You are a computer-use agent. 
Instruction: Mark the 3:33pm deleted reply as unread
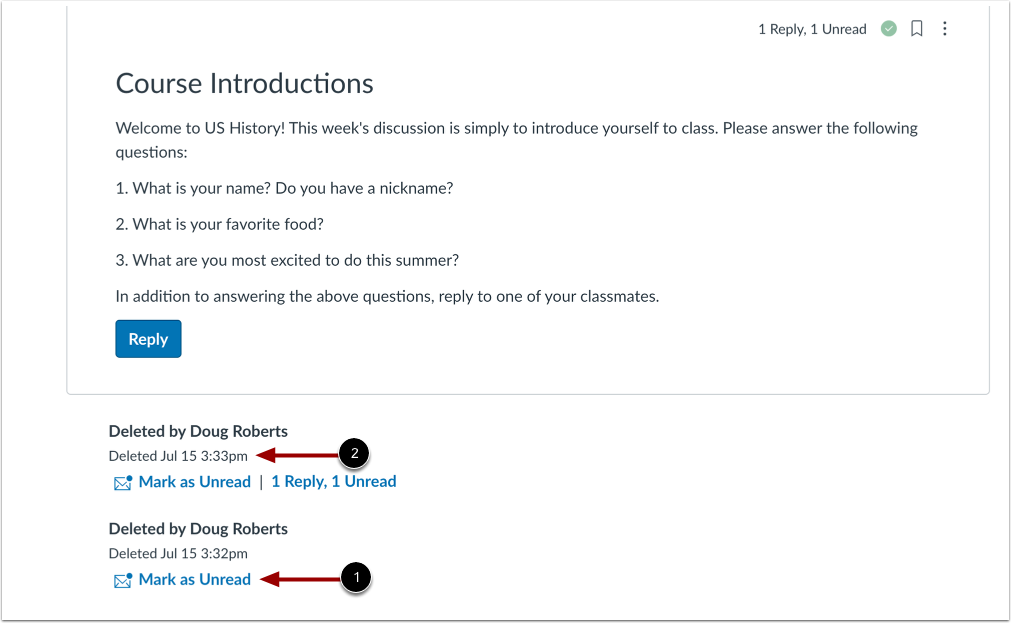click(x=194, y=482)
